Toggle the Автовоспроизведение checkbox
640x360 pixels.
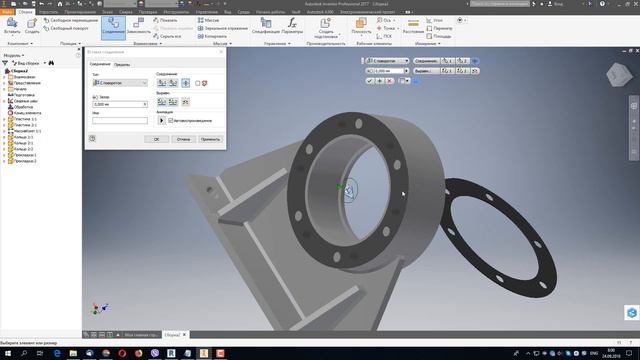click(x=171, y=120)
